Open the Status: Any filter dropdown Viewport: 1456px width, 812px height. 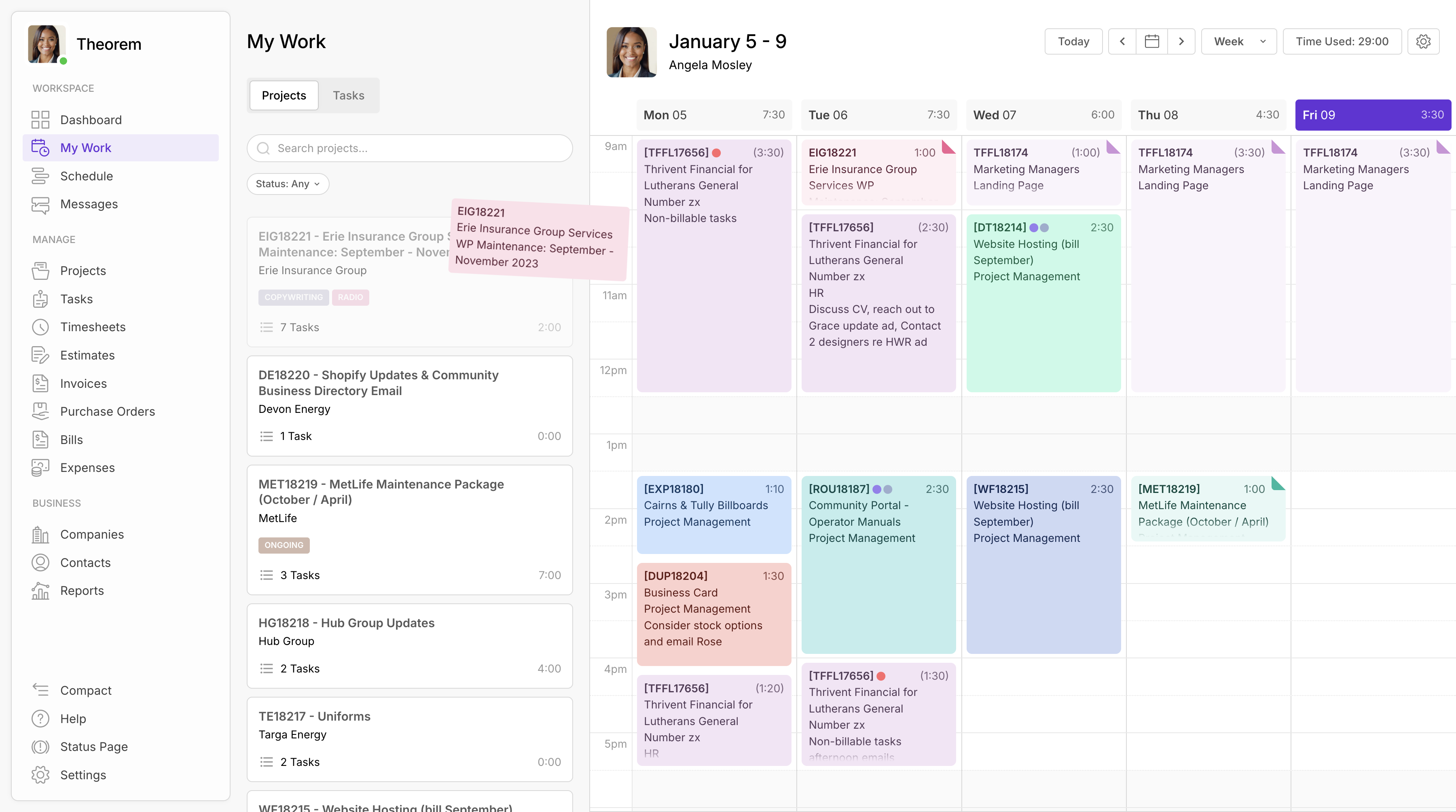288,184
